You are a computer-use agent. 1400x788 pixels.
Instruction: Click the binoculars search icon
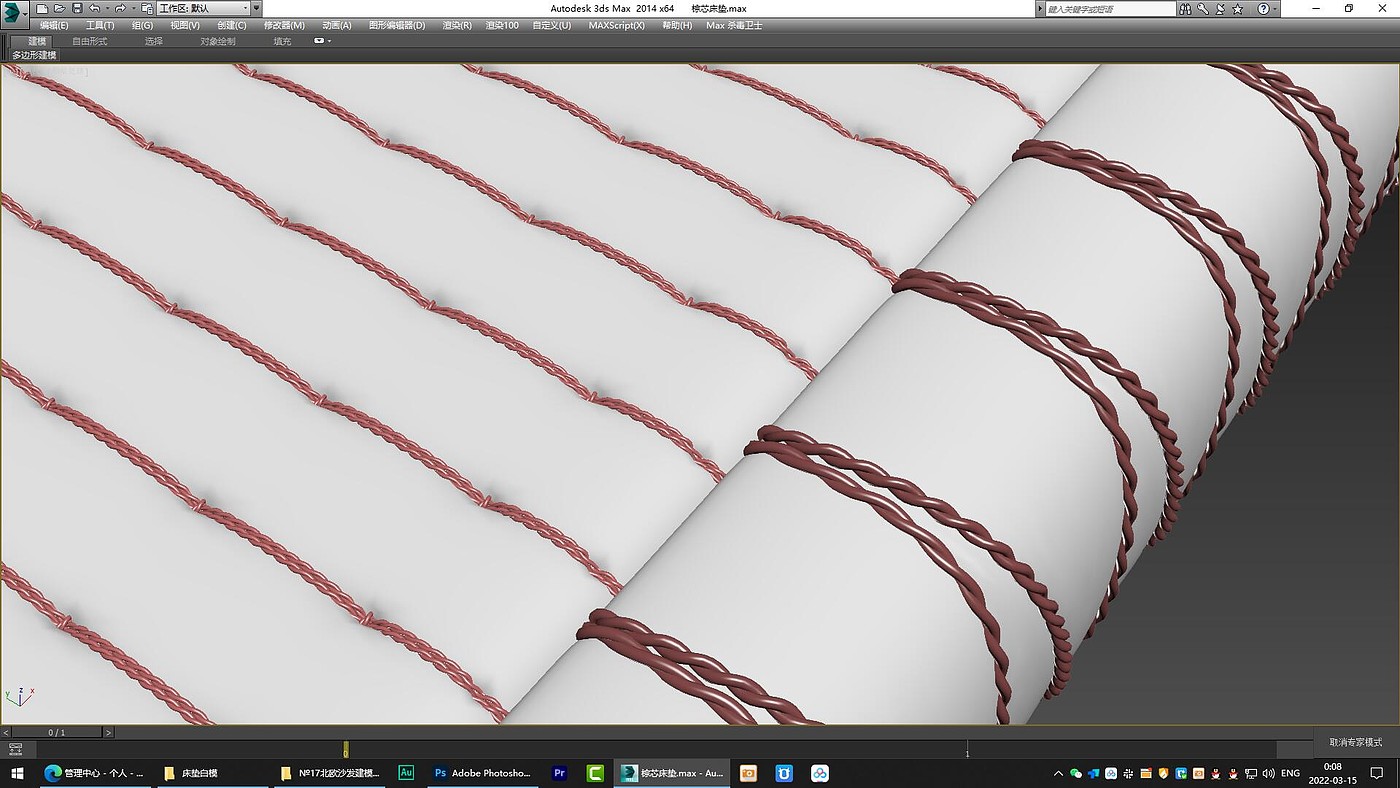1186,9
